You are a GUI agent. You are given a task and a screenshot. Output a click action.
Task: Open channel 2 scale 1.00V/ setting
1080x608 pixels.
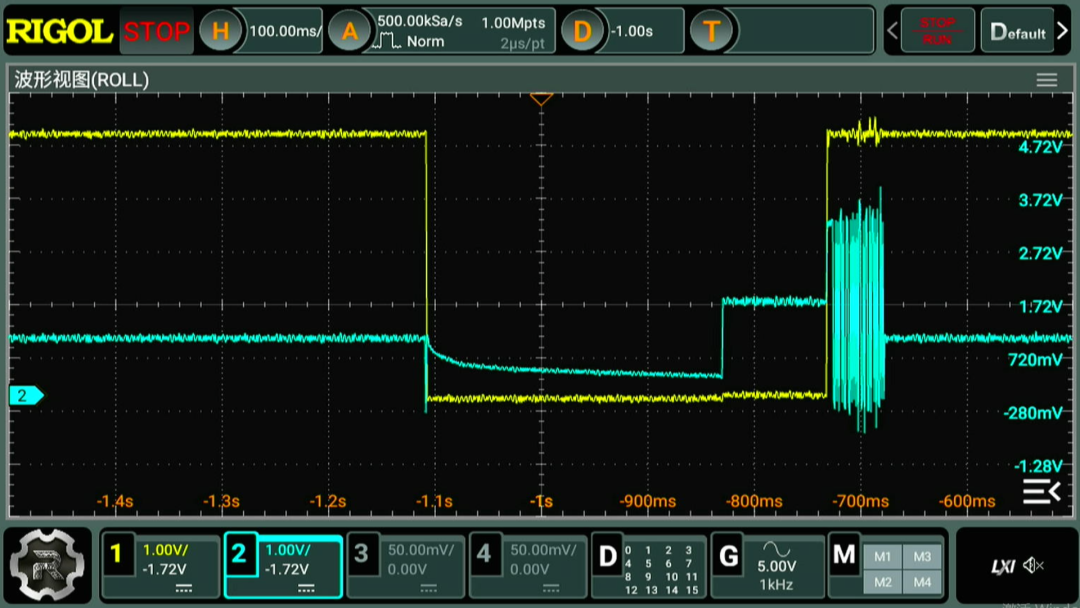tap(288, 550)
